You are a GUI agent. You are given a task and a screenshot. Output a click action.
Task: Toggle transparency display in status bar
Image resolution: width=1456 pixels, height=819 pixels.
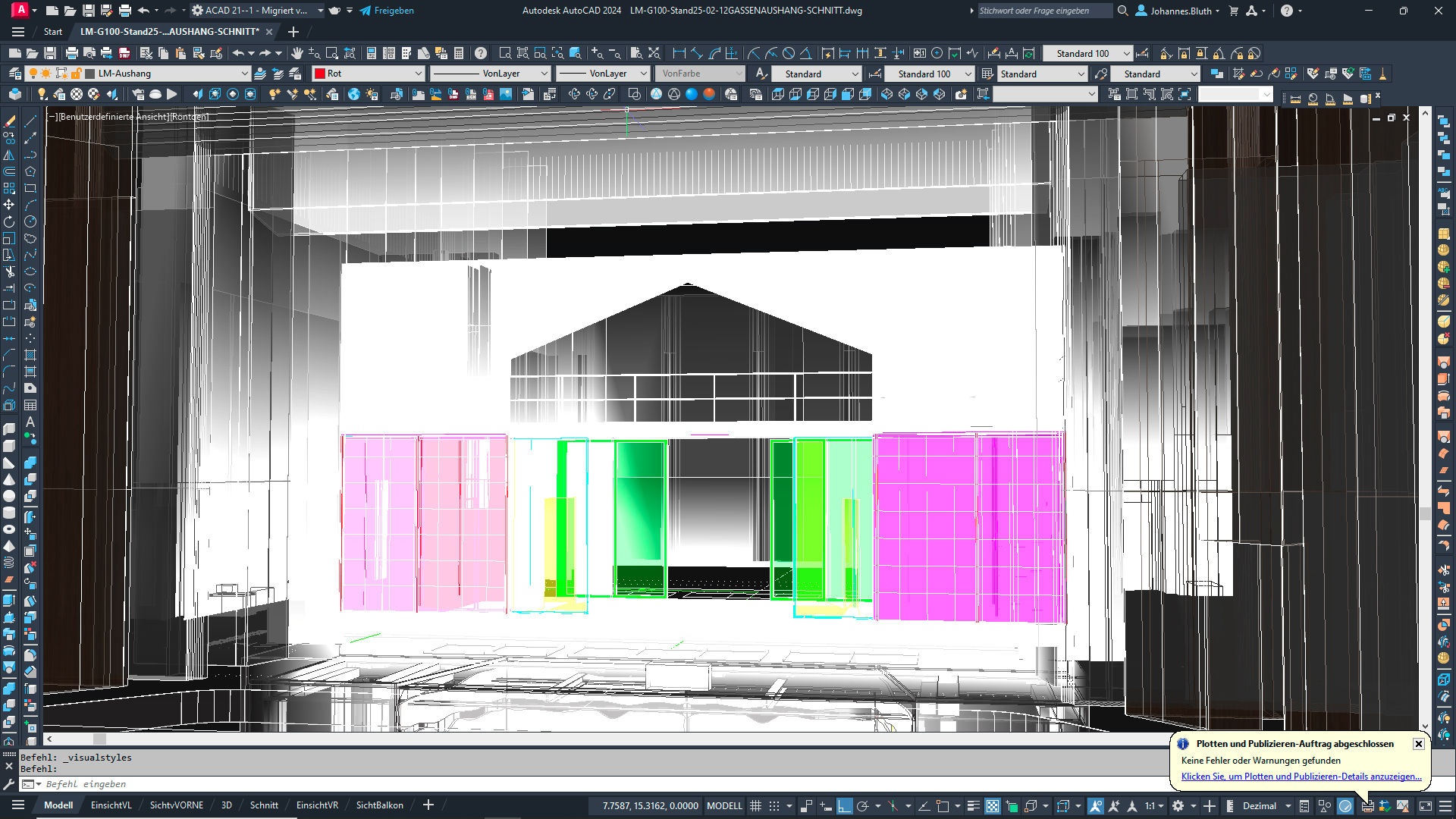(x=992, y=806)
